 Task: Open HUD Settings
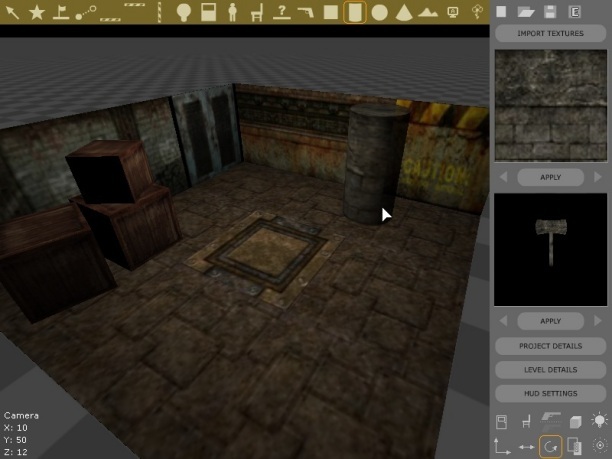550,394
